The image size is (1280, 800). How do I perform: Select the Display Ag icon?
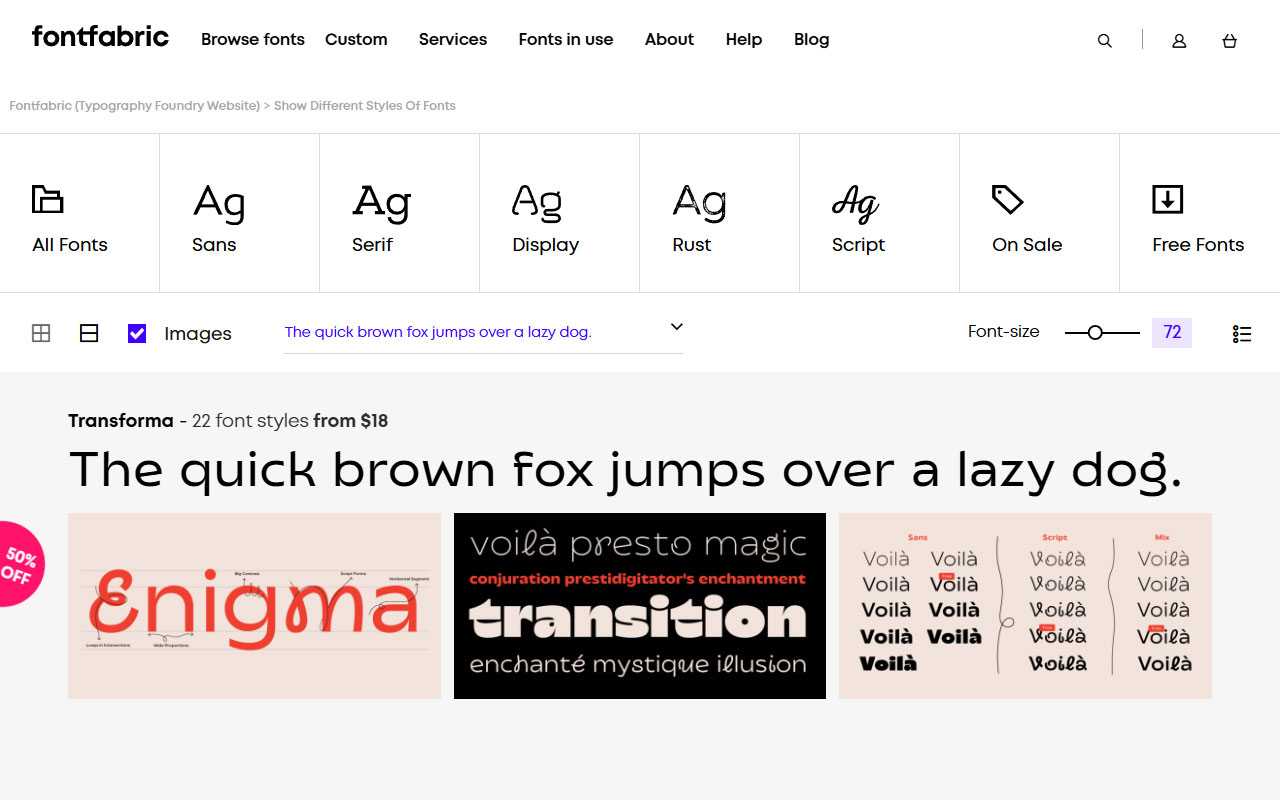(537, 202)
